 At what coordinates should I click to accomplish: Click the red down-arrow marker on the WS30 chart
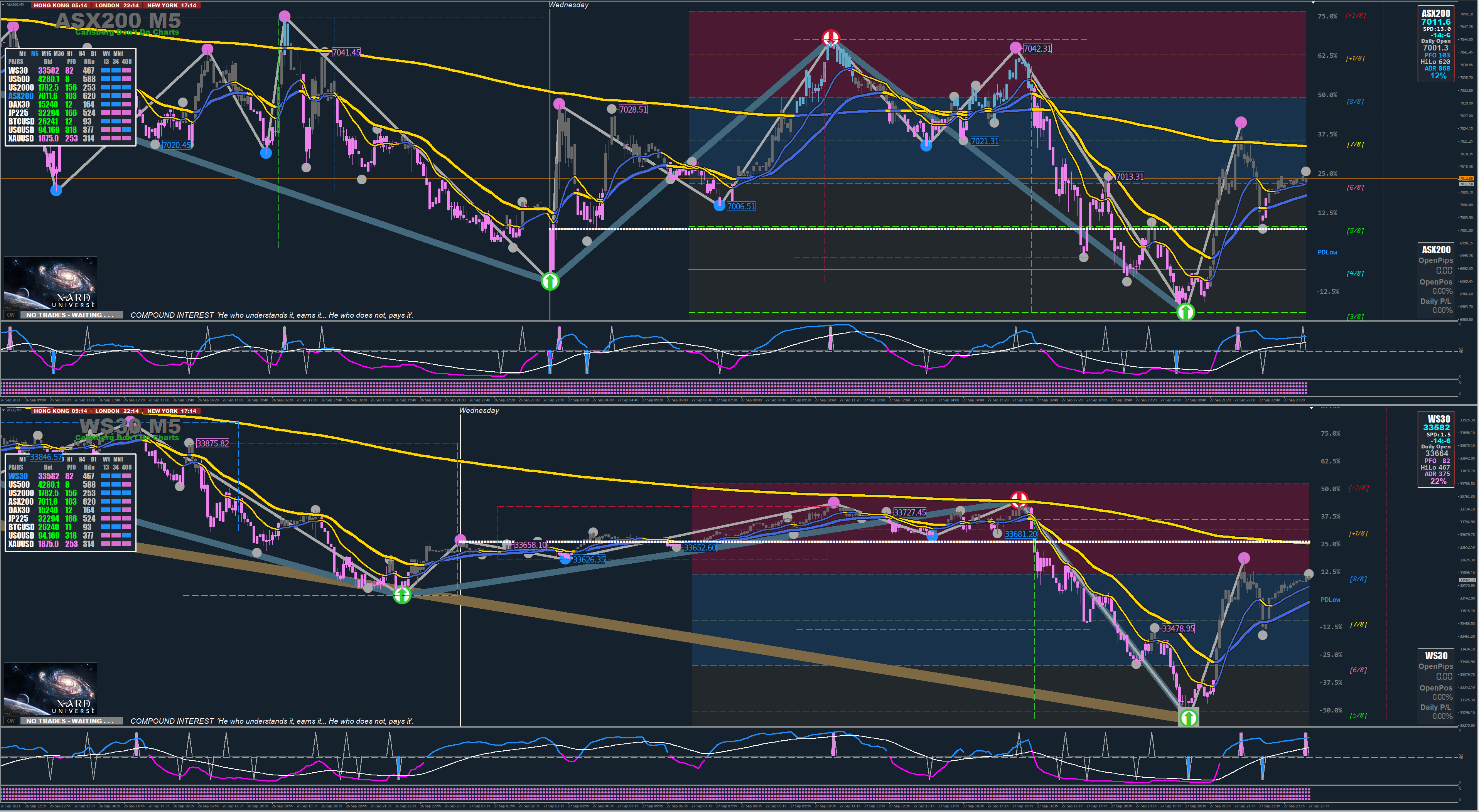[1019, 499]
